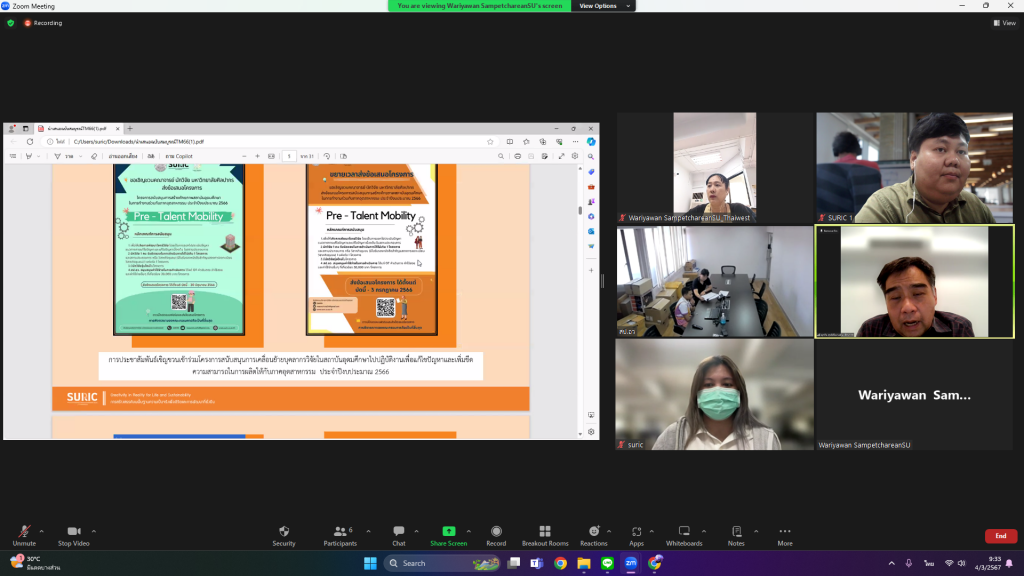Click the PDF viewer scrollbar thumb
Screen dimensions: 1024x576
pyautogui.click(x=580, y=210)
